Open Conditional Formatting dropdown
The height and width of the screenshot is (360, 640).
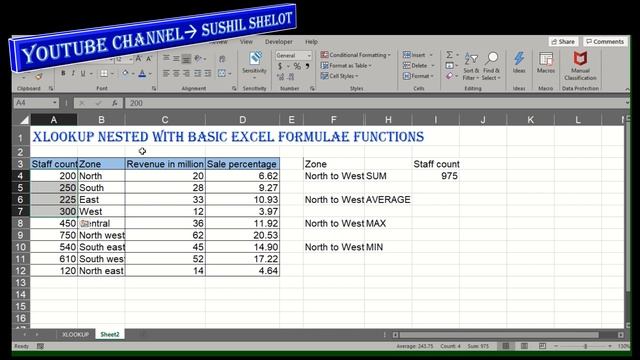(356, 55)
